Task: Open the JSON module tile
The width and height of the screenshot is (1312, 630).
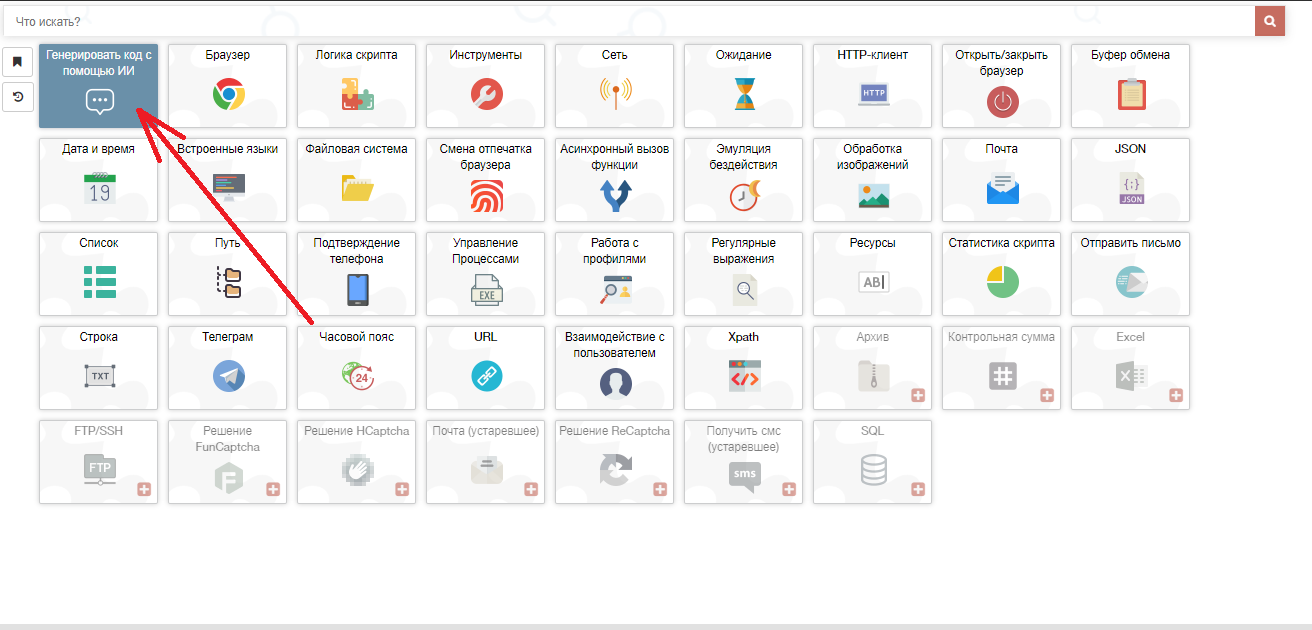Action: [1130, 180]
